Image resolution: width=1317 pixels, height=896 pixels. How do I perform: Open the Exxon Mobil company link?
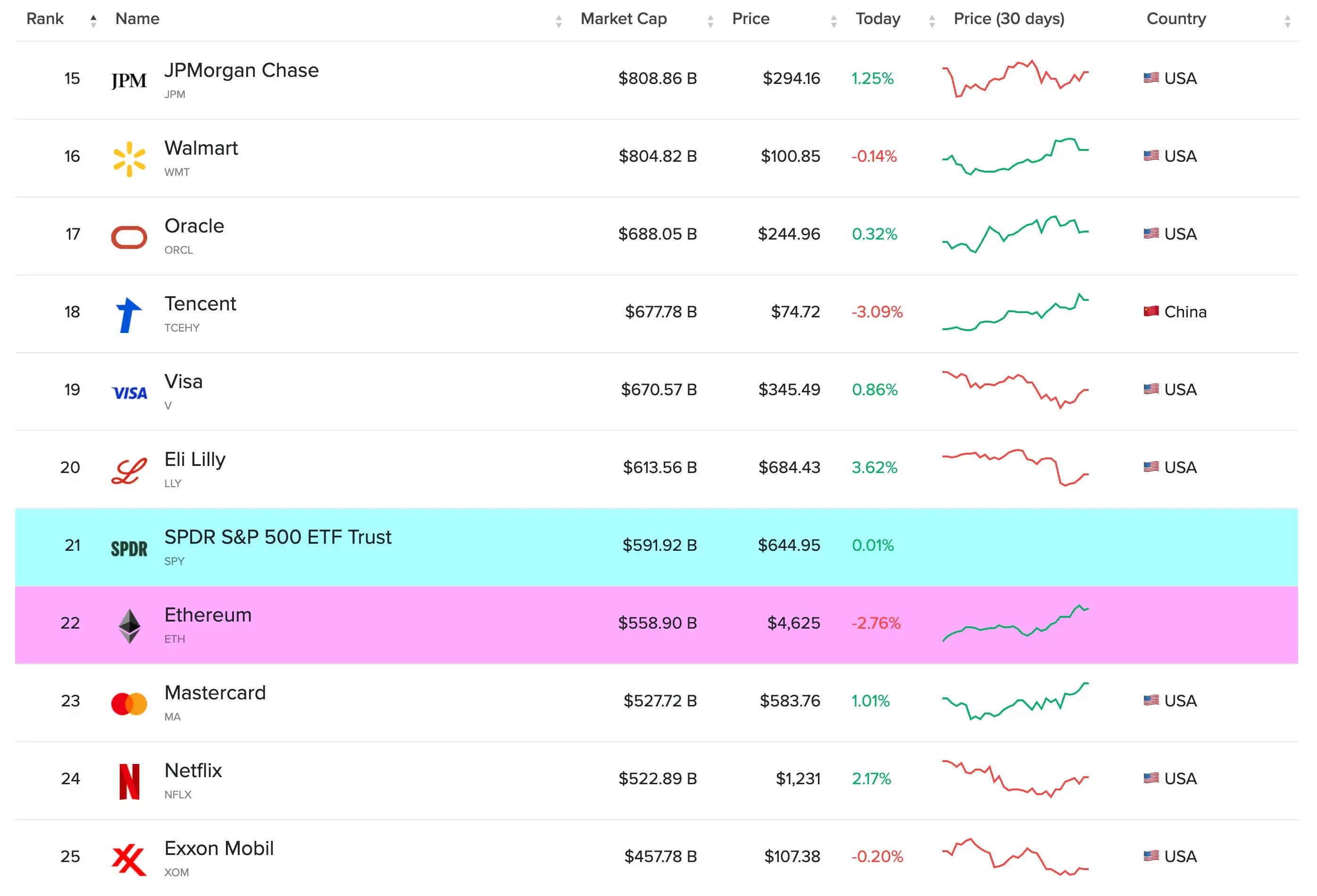pos(219,848)
